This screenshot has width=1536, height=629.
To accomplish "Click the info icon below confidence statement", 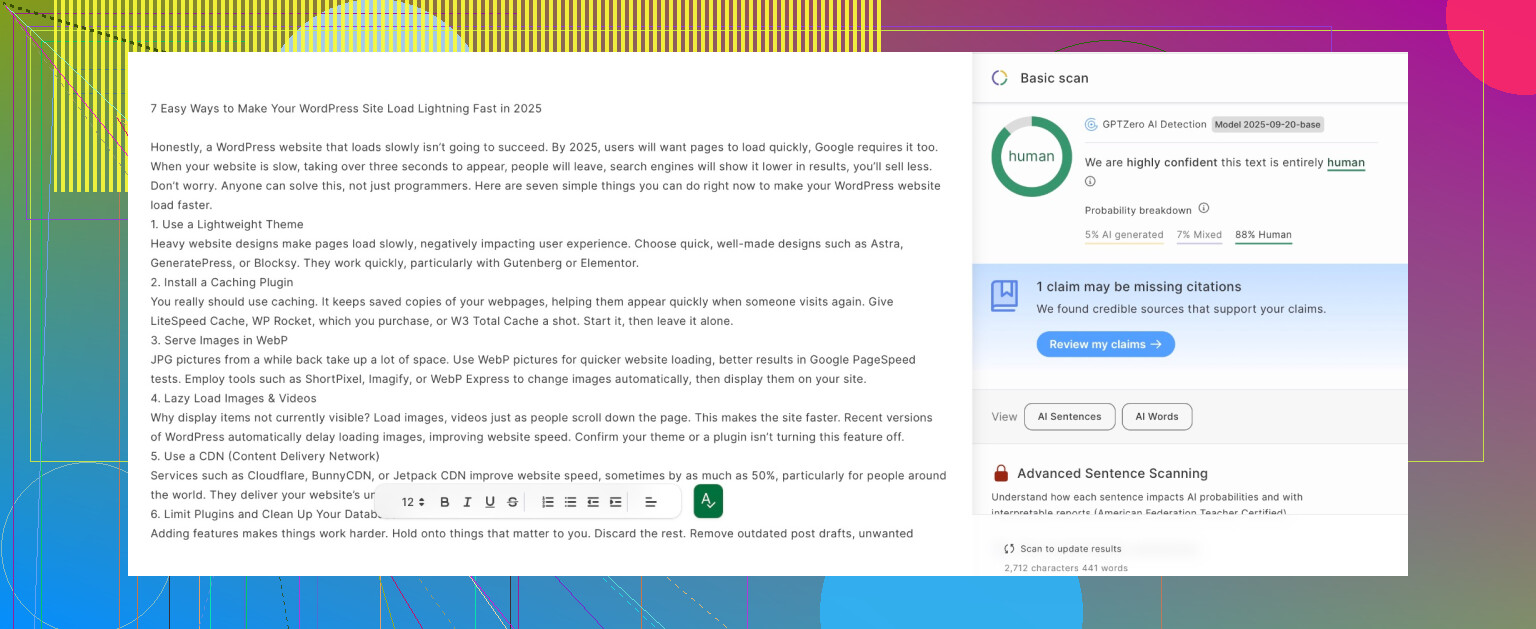I will [x=1090, y=182].
